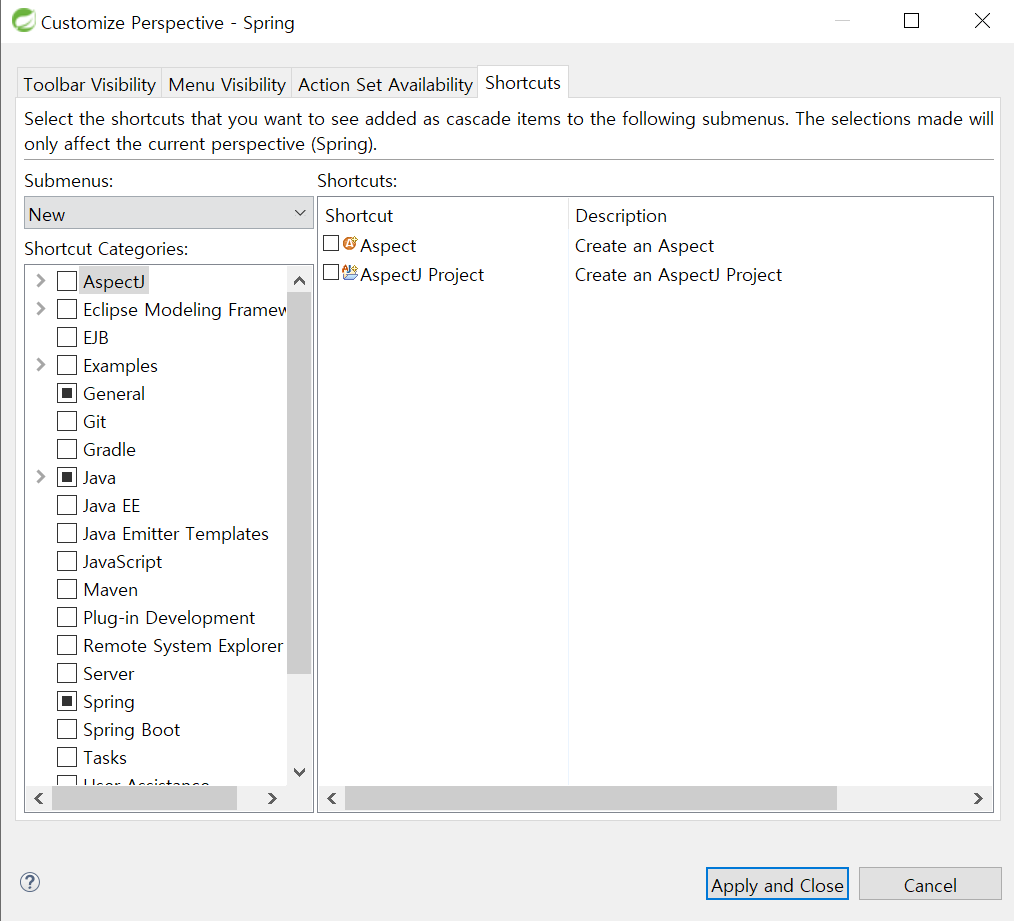
Task: Enable the Aspect shortcut checkbox
Action: click(x=331, y=243)
